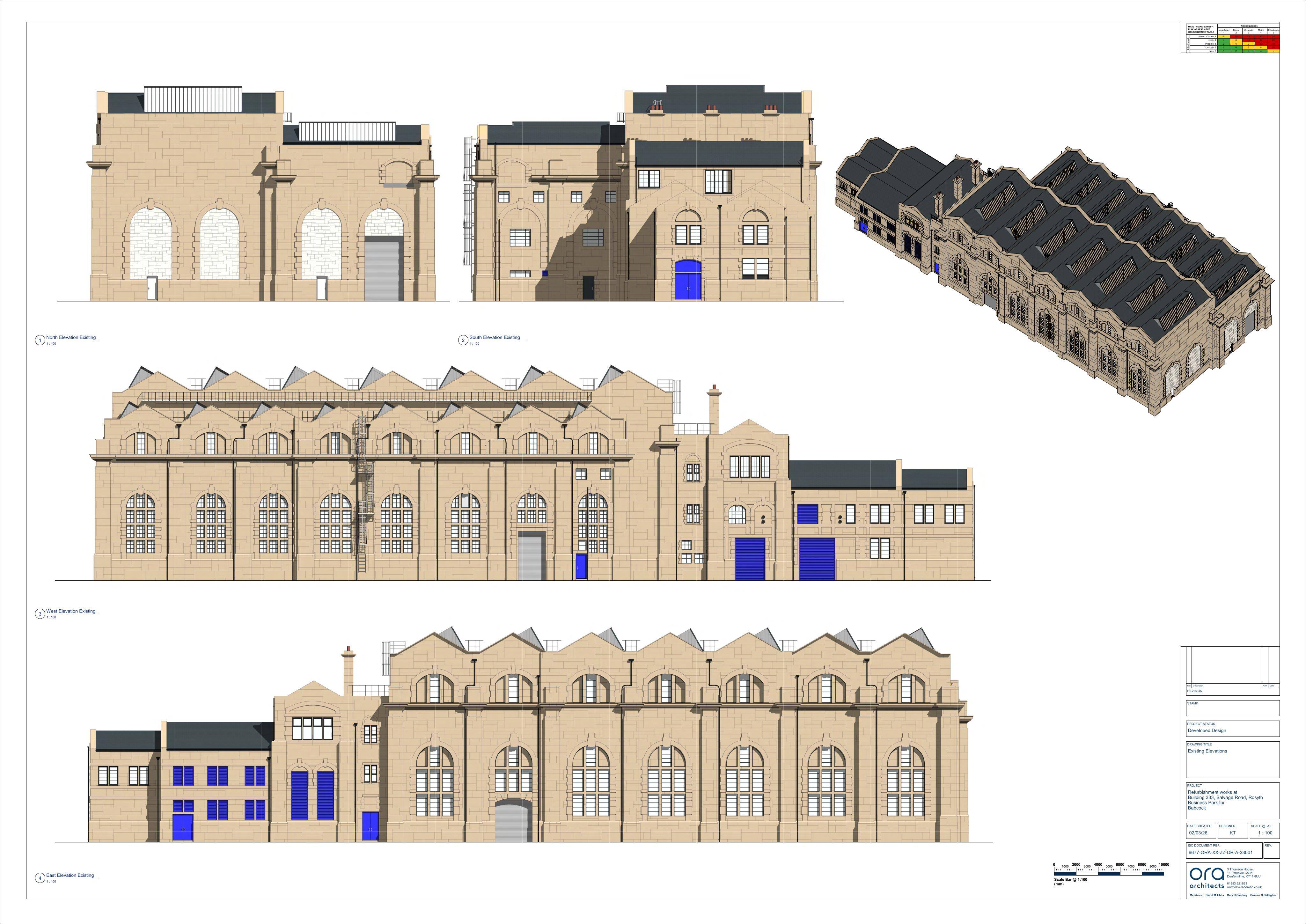The image size is (1306, 924).
Task: Click the empty REV. box
Action: click(1271, 851)
